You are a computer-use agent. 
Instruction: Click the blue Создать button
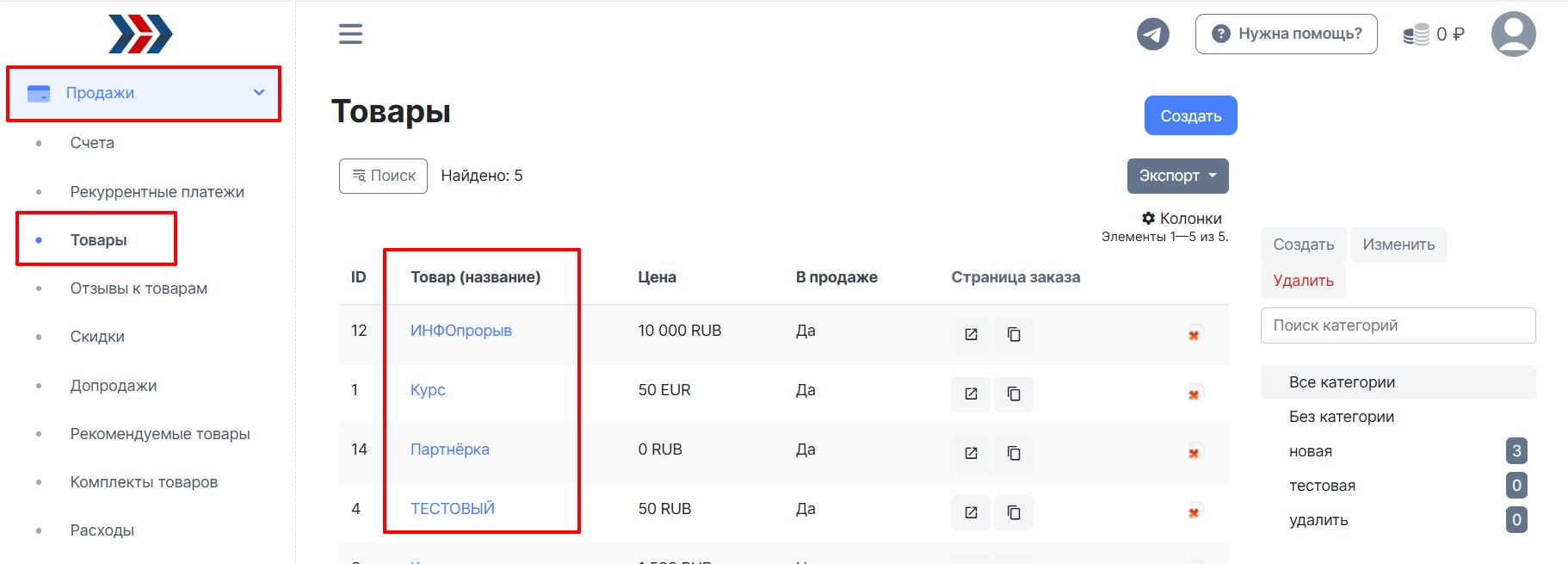pos(1190,115)
